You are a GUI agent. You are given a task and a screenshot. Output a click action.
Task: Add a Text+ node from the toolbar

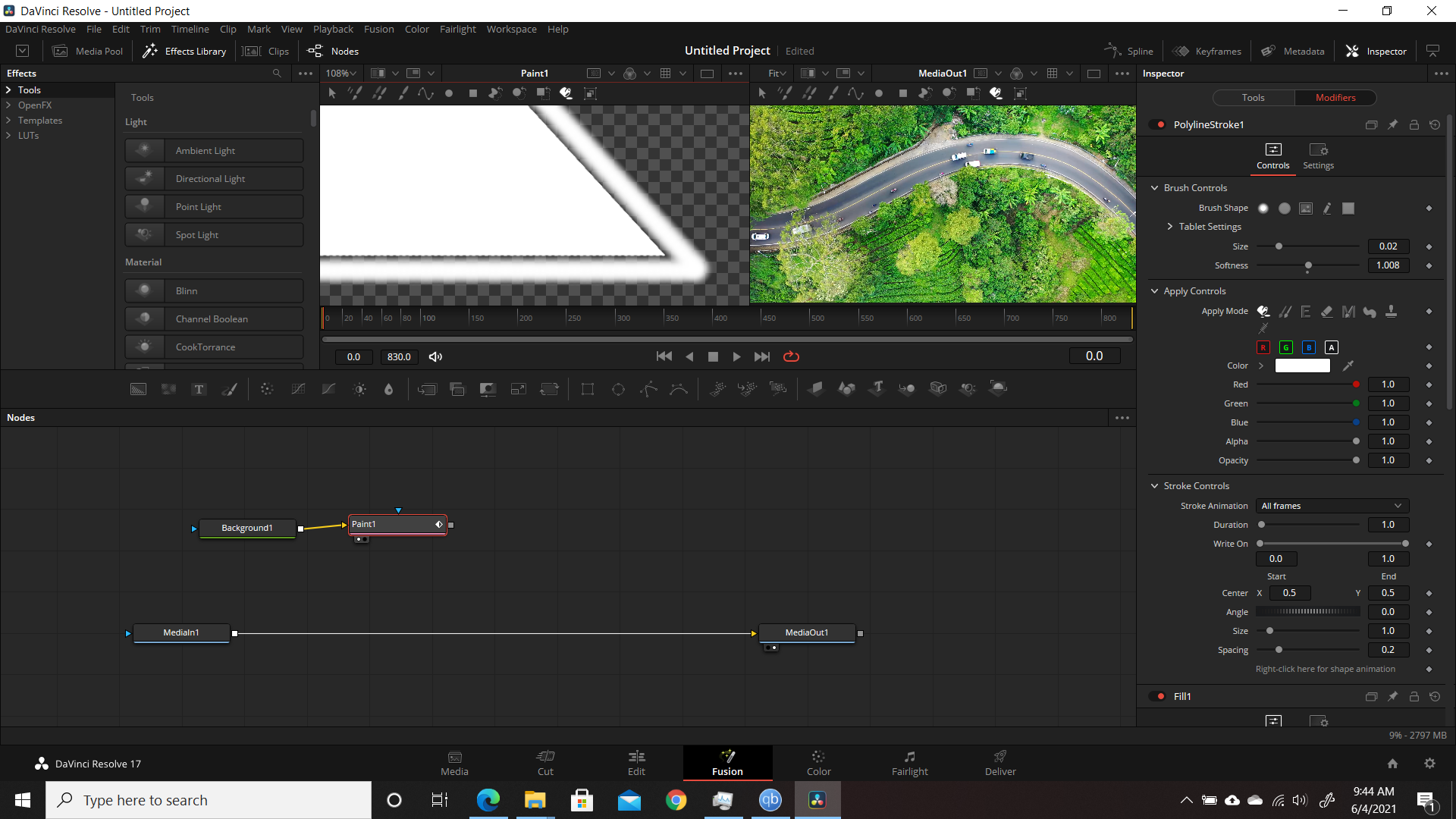[199, 389]
